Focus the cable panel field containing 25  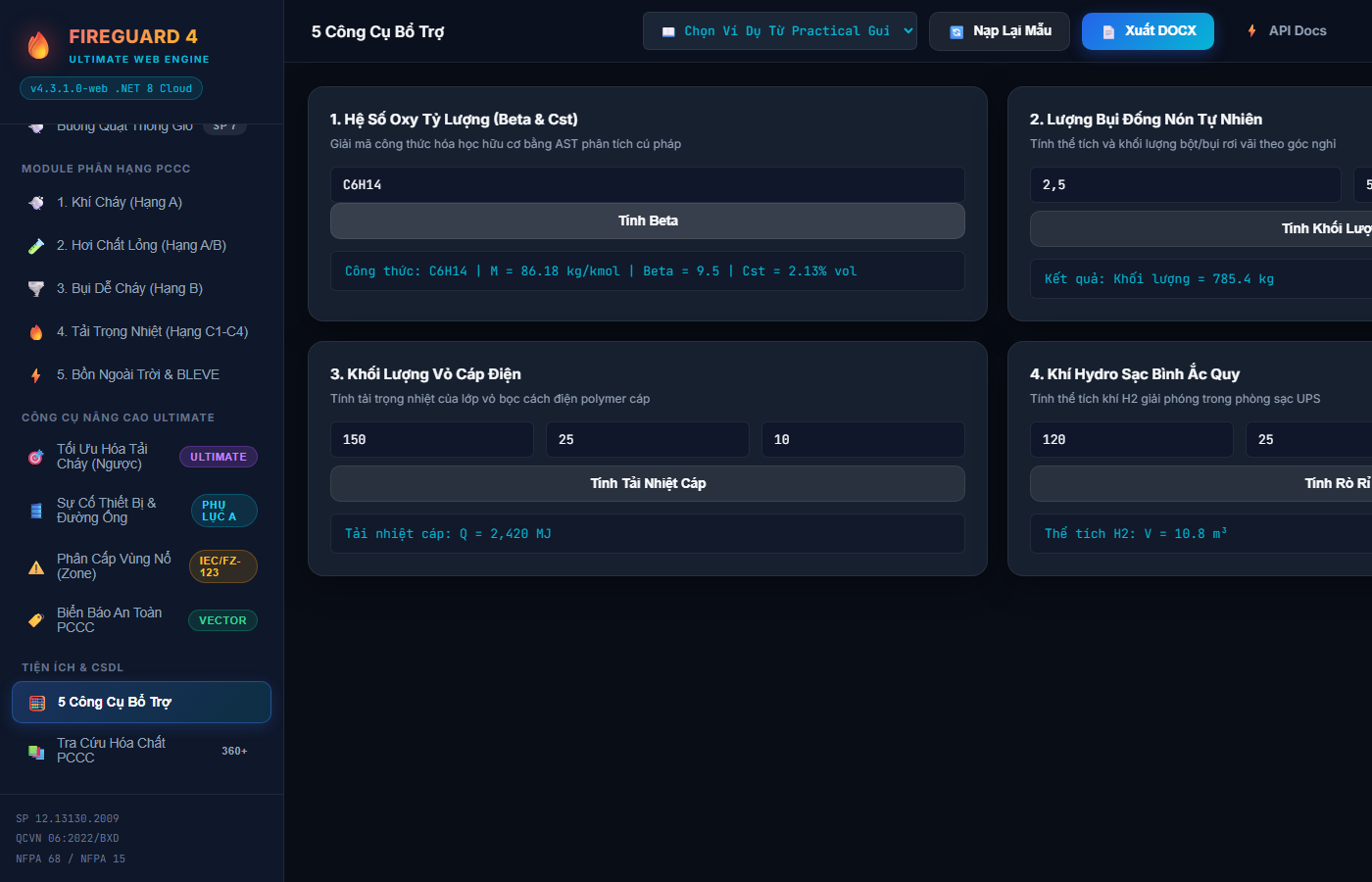click(x=648, y=440)
